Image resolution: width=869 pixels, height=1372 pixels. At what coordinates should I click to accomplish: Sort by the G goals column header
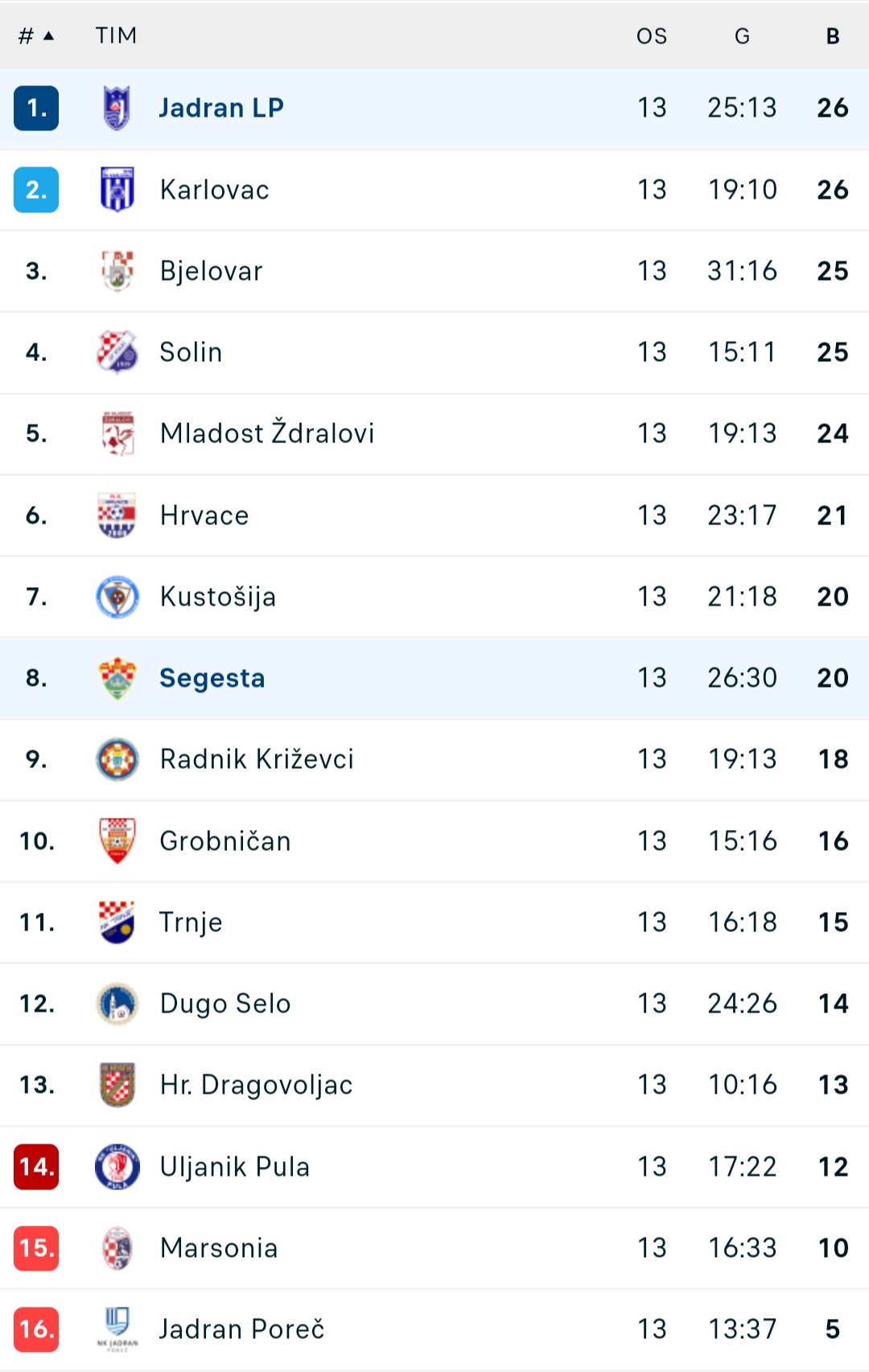pos(742,36)
